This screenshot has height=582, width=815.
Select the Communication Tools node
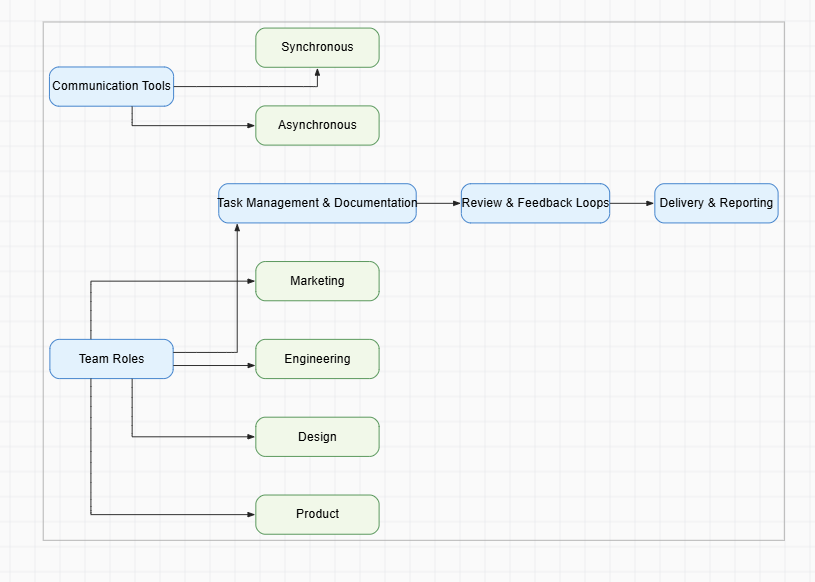click(111, 87)
